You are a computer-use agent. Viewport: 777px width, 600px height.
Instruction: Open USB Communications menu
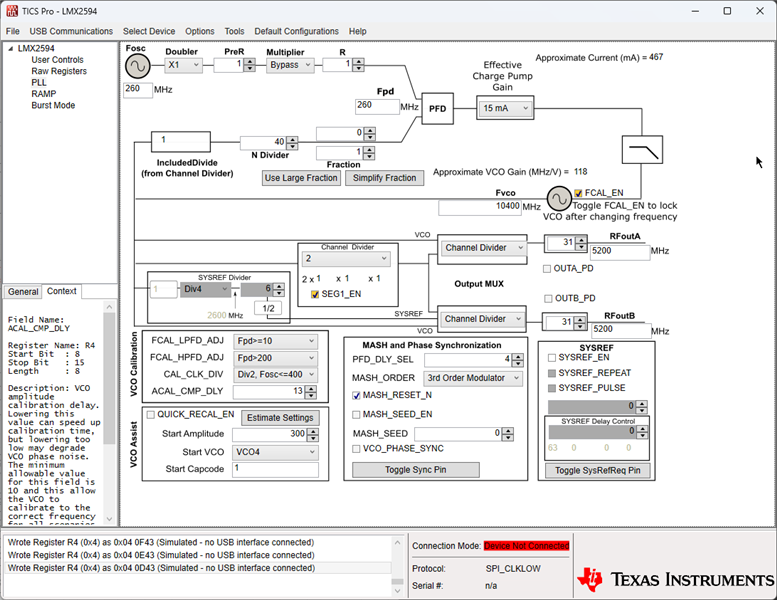coord(71,31)
